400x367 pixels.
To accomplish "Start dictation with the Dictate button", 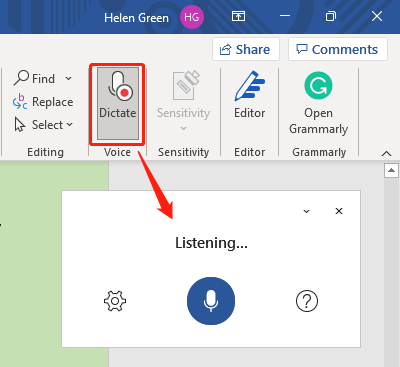I will (118, 104).
